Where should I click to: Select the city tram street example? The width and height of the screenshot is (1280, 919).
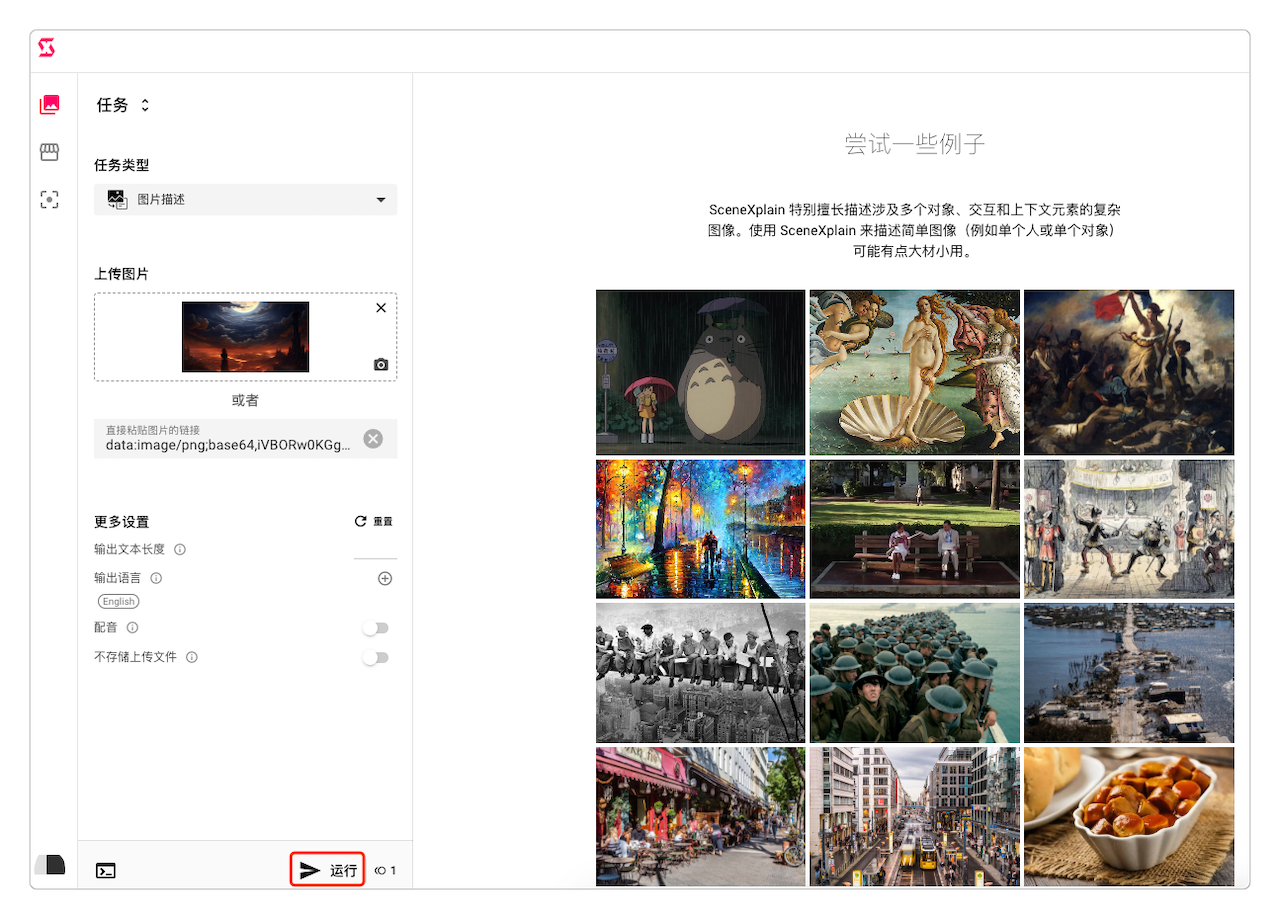pyautogui.click(x=915, y=816)
